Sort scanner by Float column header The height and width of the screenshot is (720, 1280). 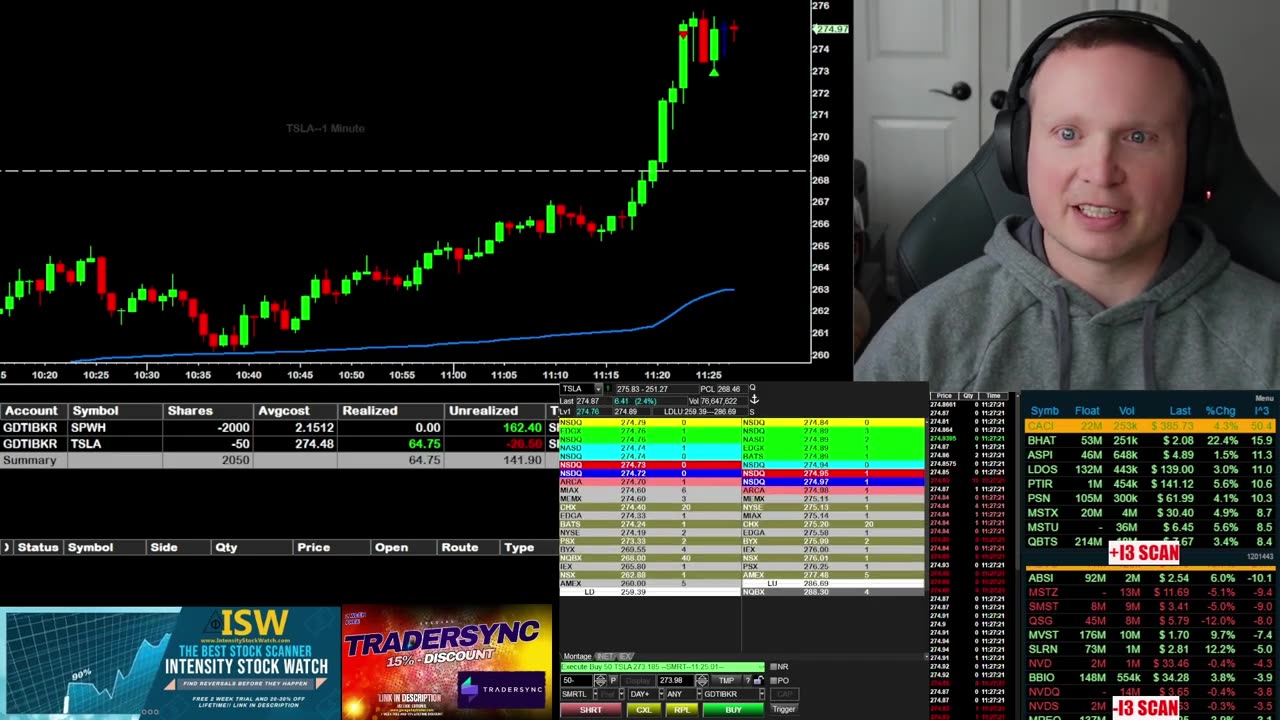[1087, 411]
